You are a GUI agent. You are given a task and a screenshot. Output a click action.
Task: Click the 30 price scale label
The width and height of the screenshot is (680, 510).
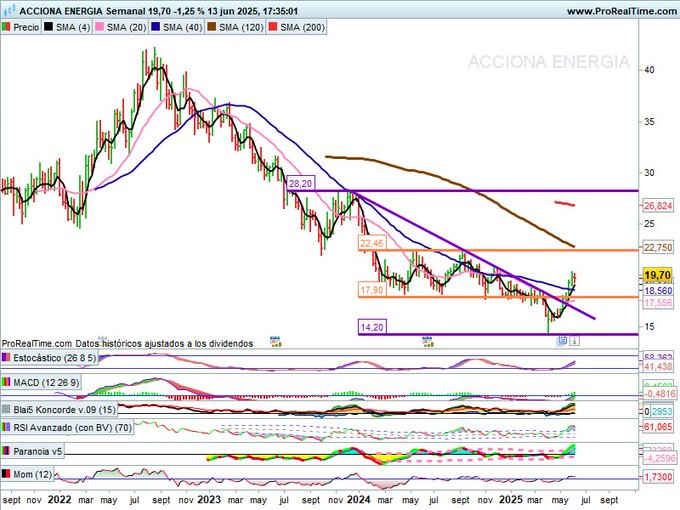point(649,173)
